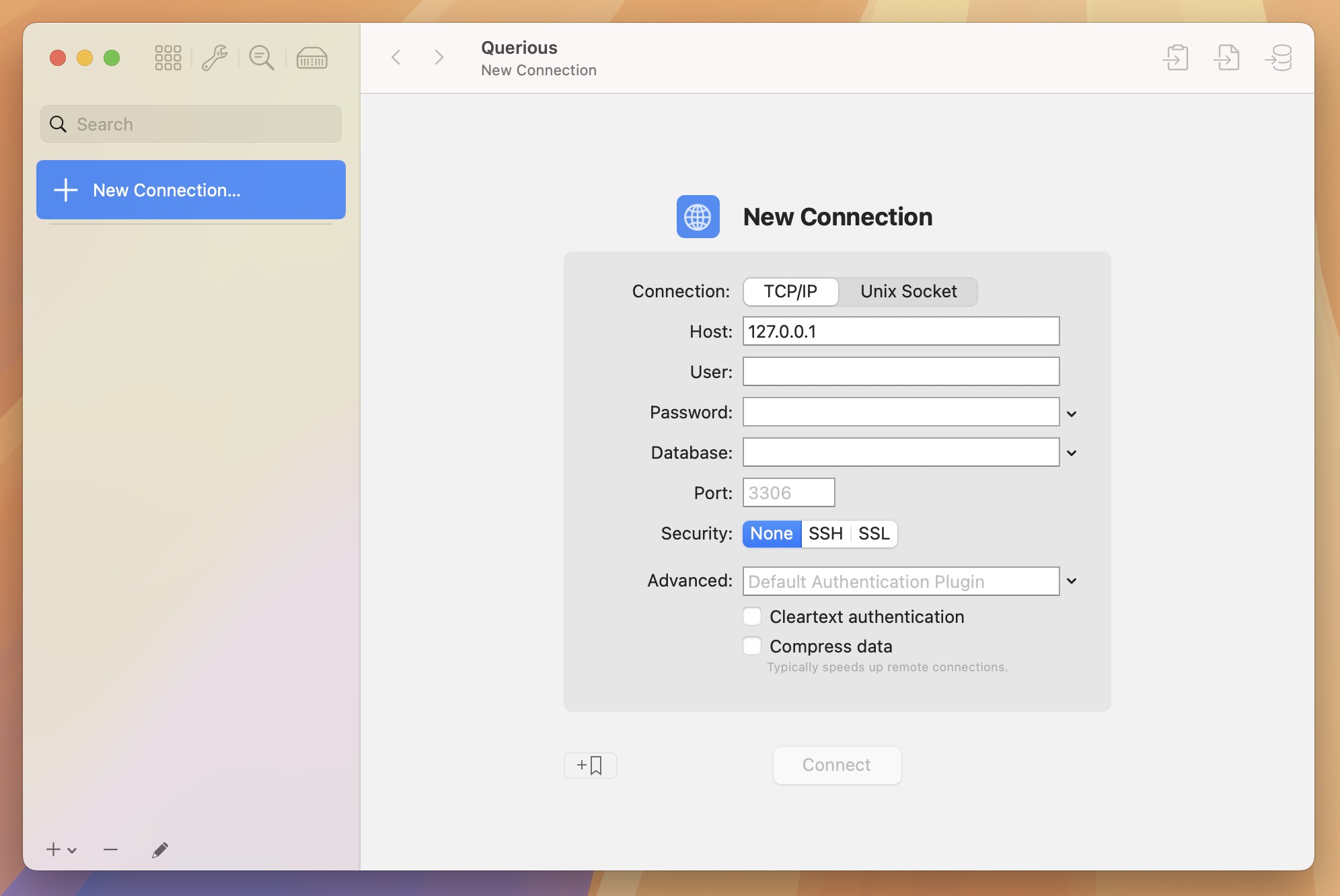The height and width of the screenshot is (896, 1340).
Task: Focus the Host field showing 127.0.0.1
Action: click(901, 331)
